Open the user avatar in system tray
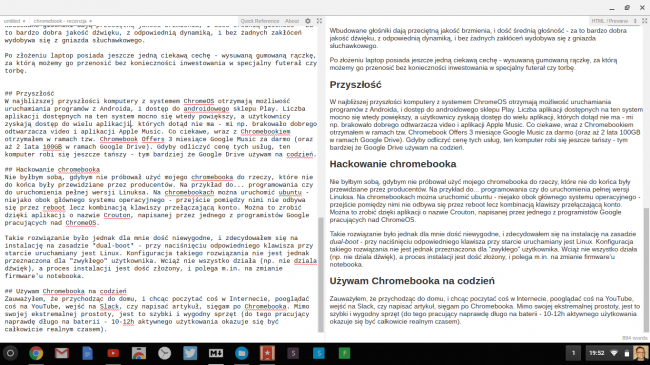The image size is (650, 365). tap(640, 353)
